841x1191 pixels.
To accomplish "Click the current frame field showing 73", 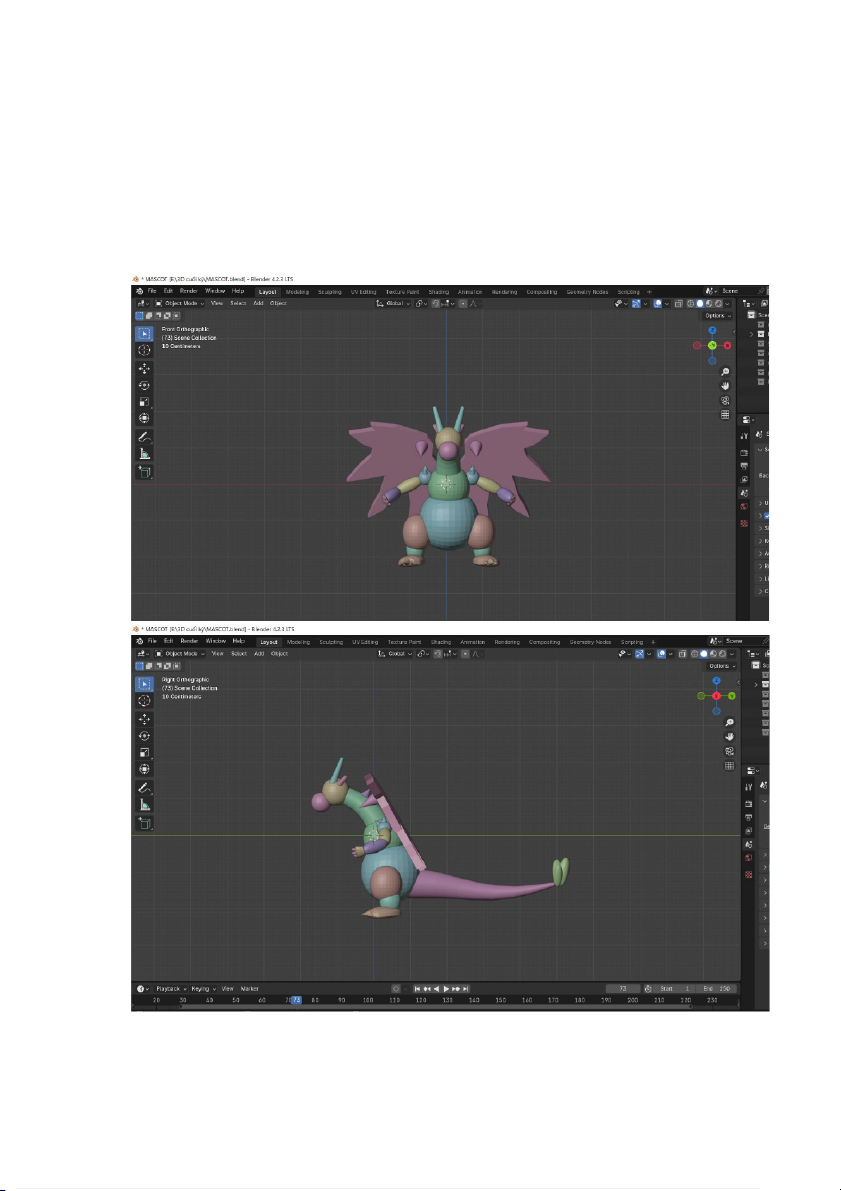I will pyautogui.click(x=623, y=989).
